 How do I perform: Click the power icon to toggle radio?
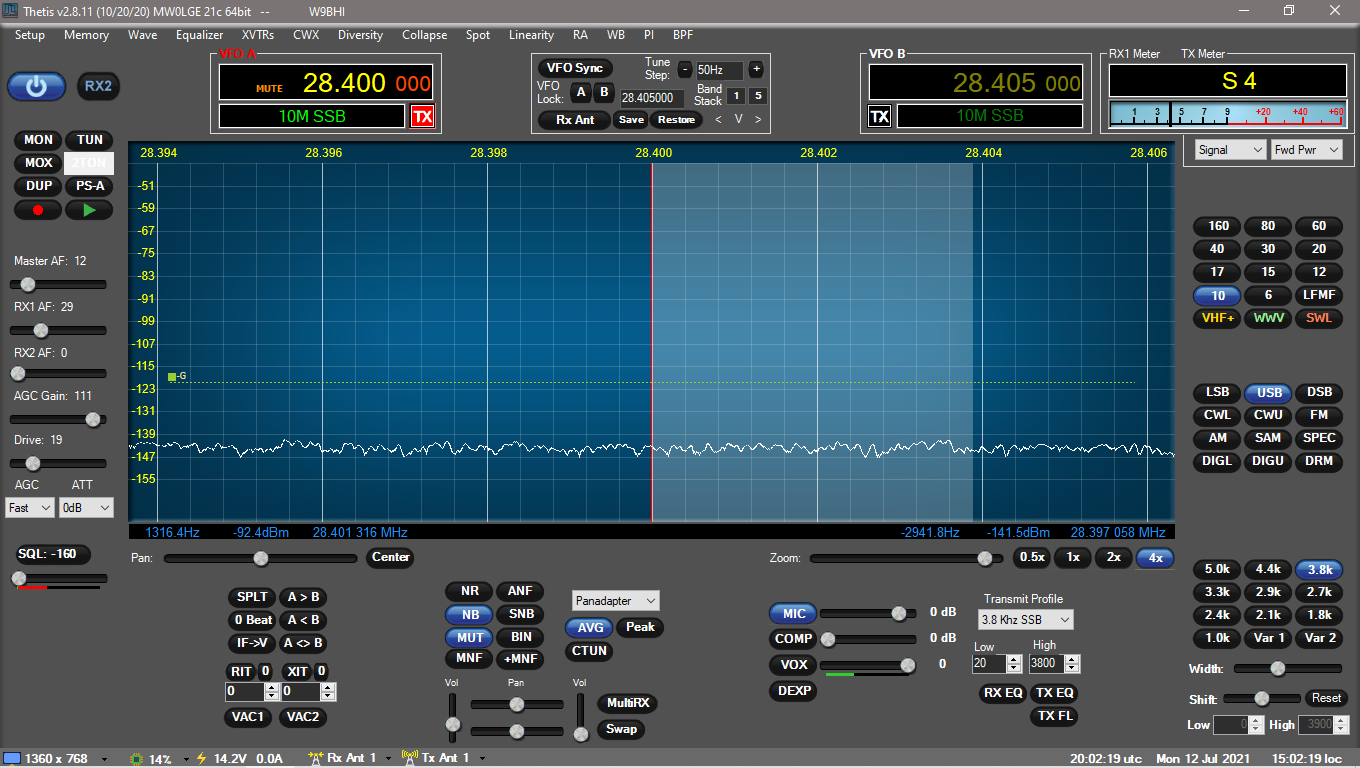point(36,86)
